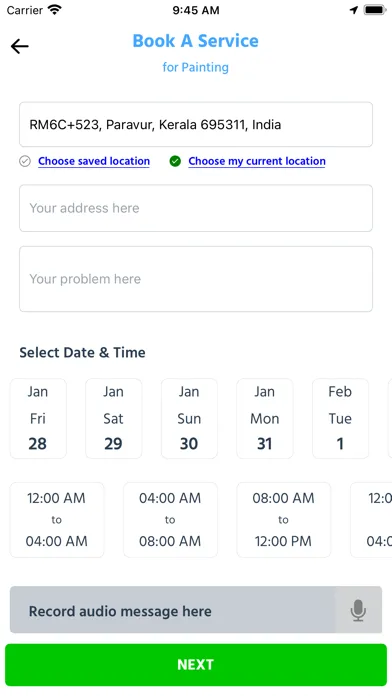Pick date Tue Feb 1
The width and height of the screenshot is (392, 696).
(x=341, y=418)
